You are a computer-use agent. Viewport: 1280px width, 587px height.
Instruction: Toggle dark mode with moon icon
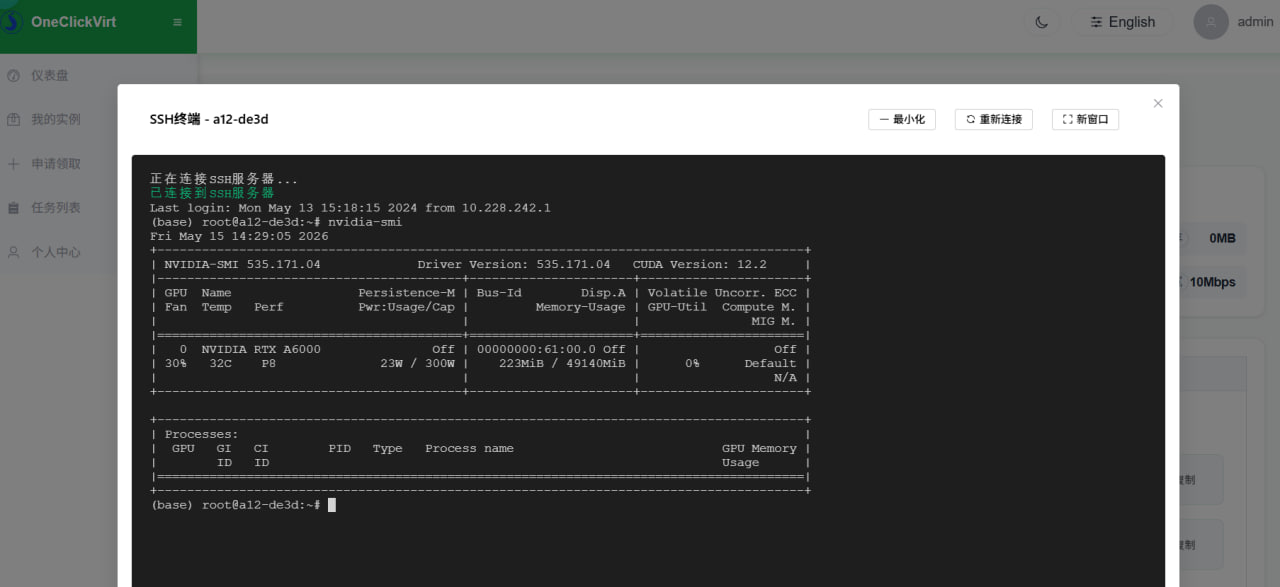tap(1041, 22)
